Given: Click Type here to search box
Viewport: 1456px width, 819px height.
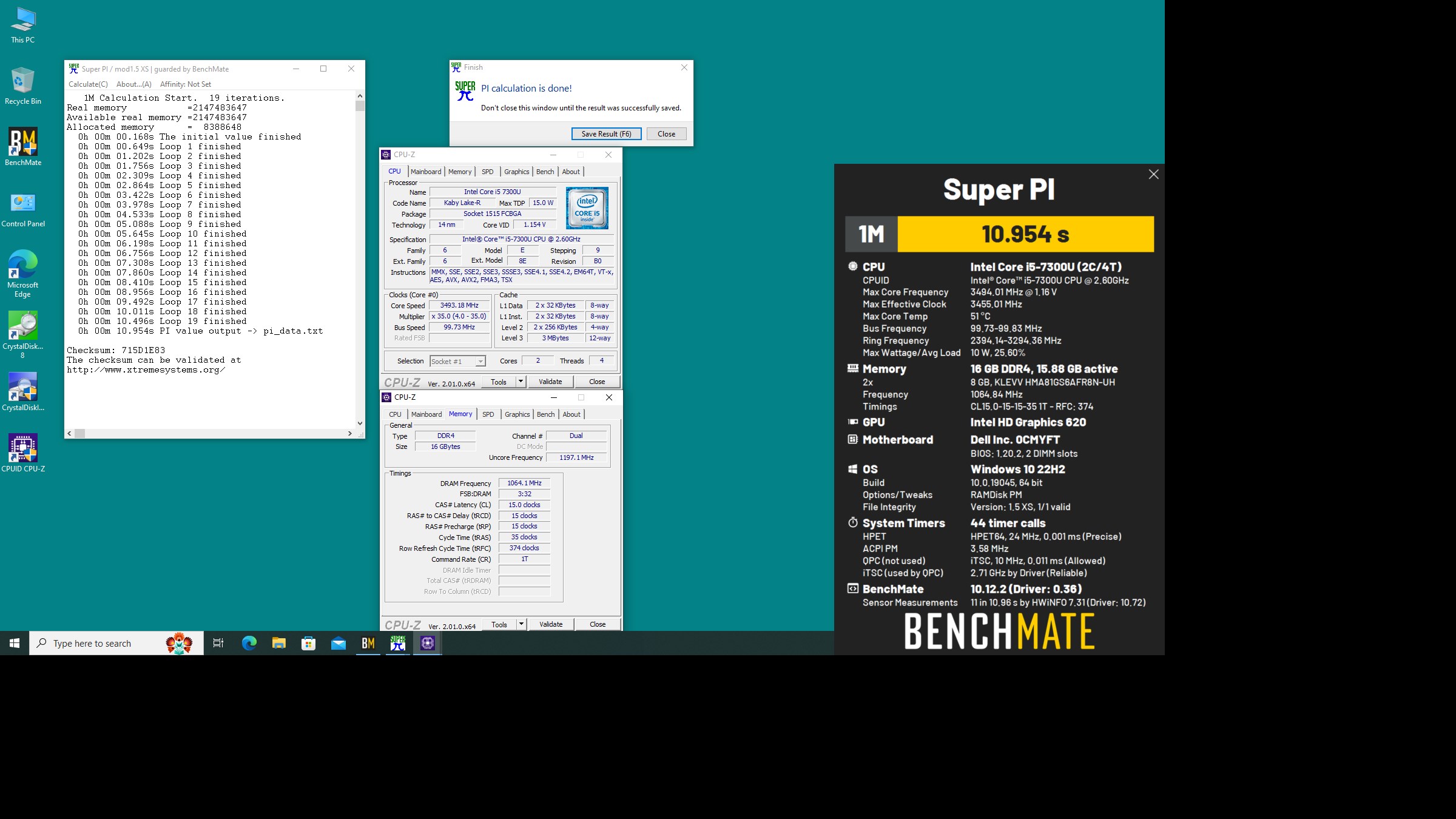Looking at the screenshot, I should (x=116, y=643).
